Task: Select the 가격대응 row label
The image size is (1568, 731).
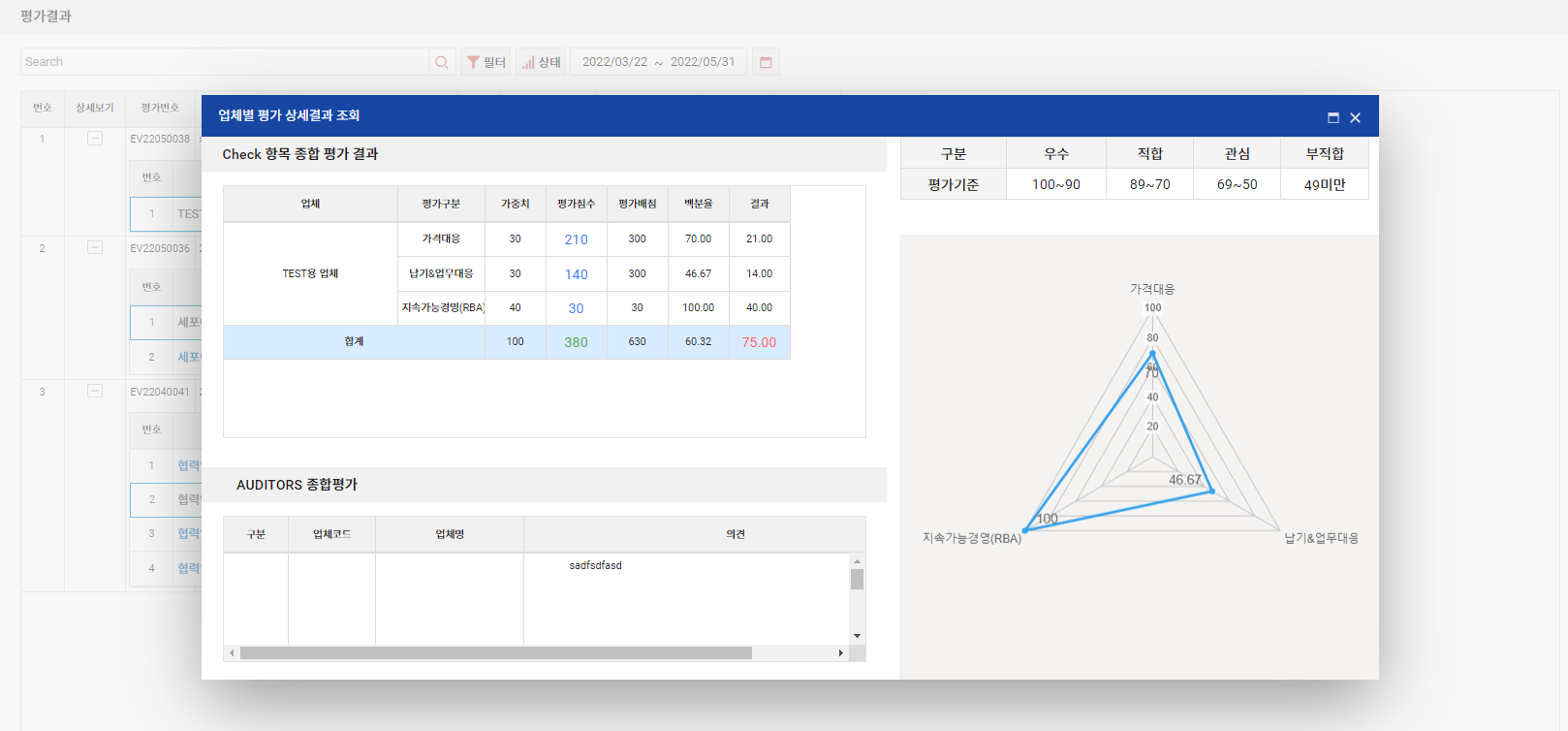Action: pyautogui.click(x=441, y=238)
